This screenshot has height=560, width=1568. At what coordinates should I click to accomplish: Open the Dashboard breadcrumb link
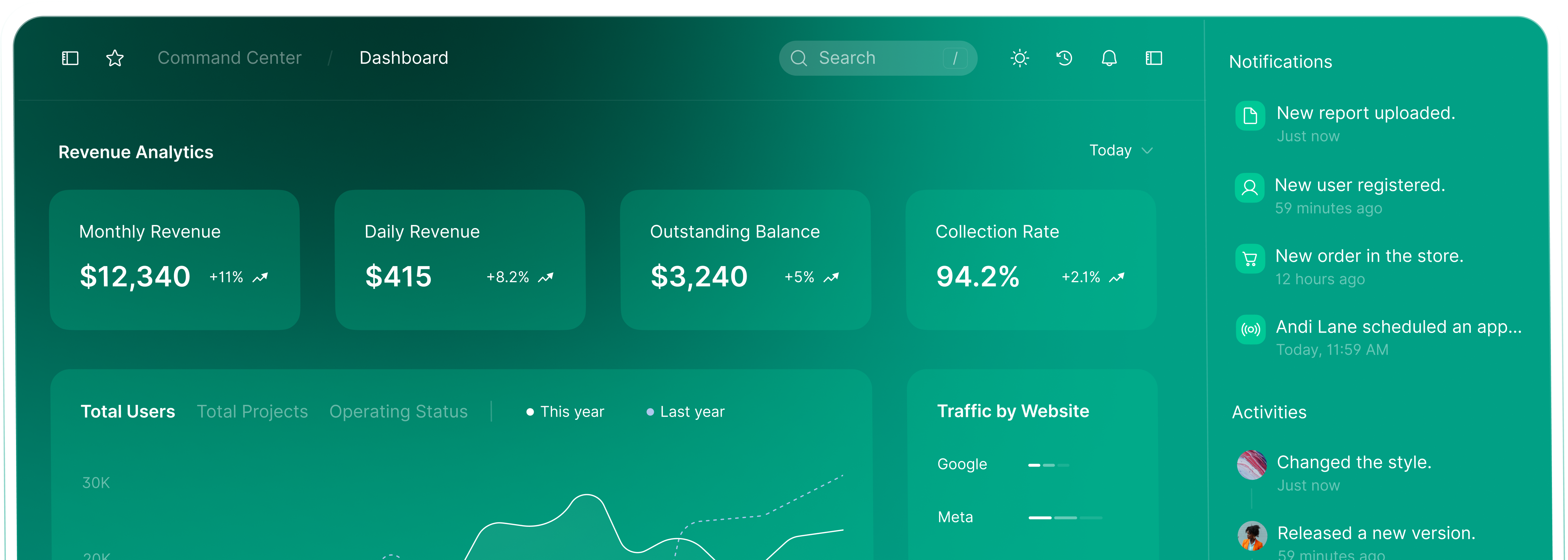click(404, 58)
